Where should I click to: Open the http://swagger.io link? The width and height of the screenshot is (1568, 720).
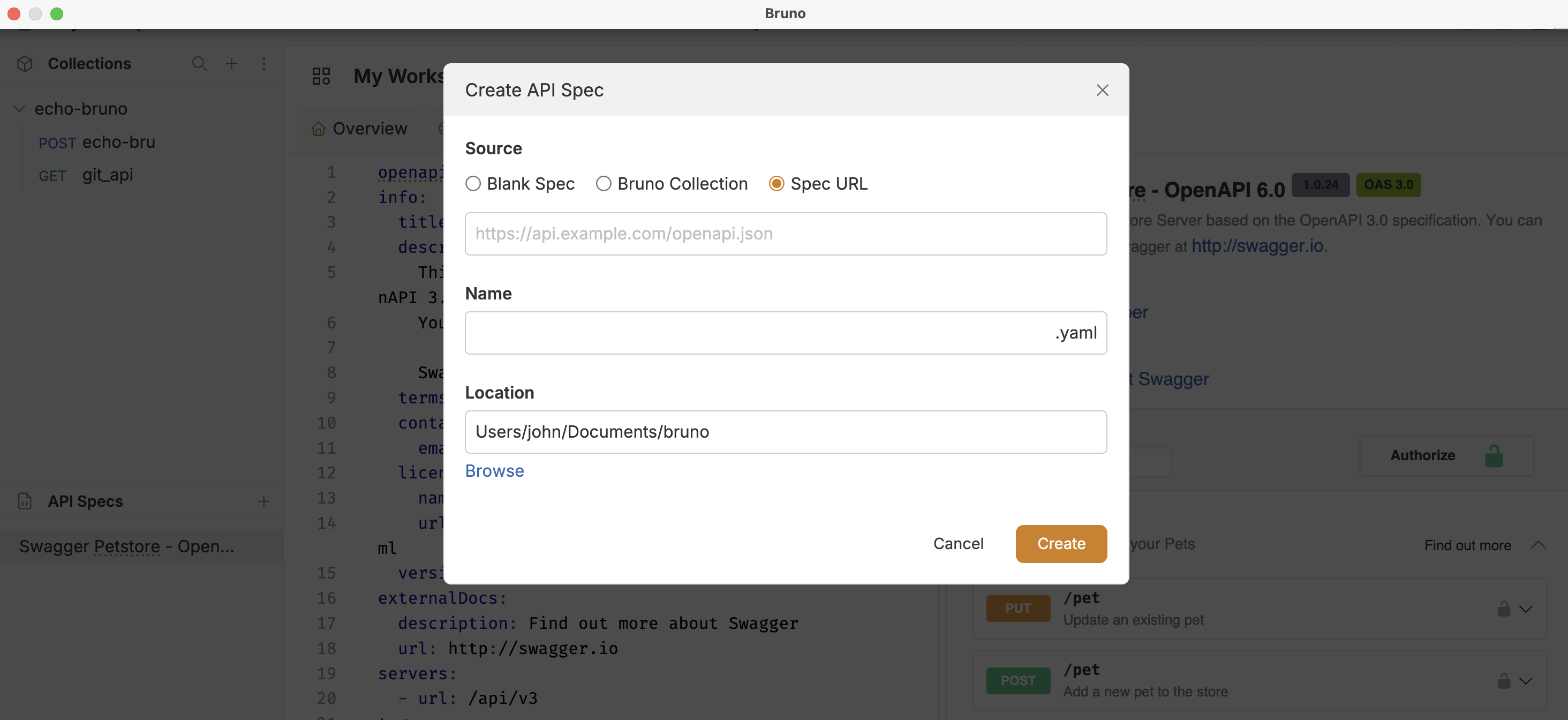[1257, 246]
